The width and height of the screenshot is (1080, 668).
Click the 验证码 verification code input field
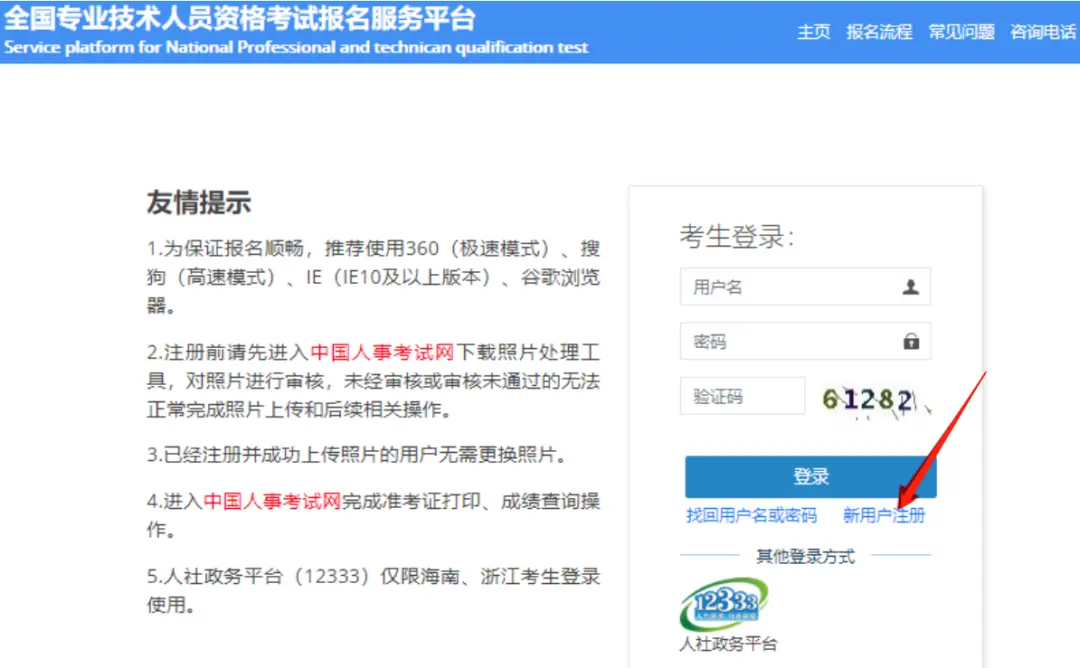(743, 395)
